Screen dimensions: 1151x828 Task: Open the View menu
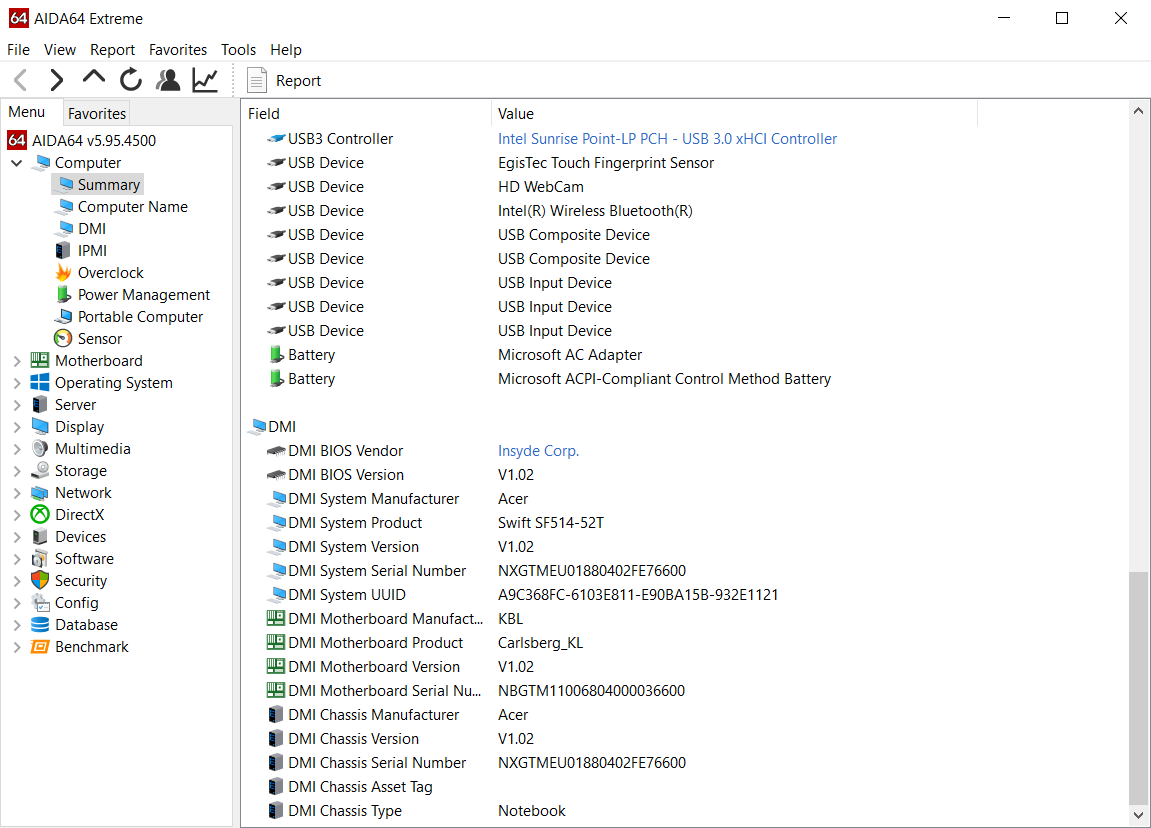(x=59, y=49)
